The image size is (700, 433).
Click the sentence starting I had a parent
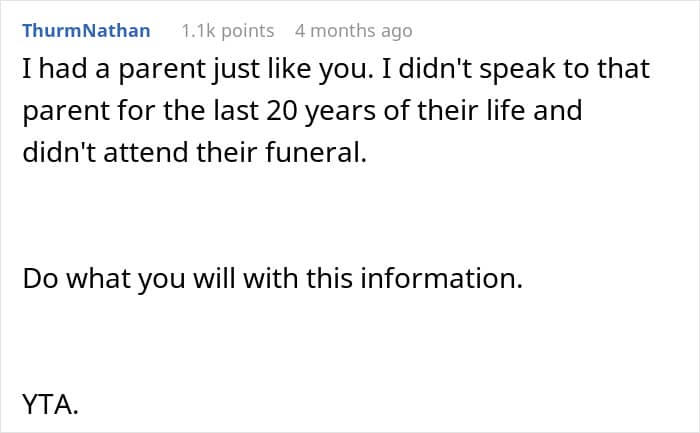pos(198,69)
